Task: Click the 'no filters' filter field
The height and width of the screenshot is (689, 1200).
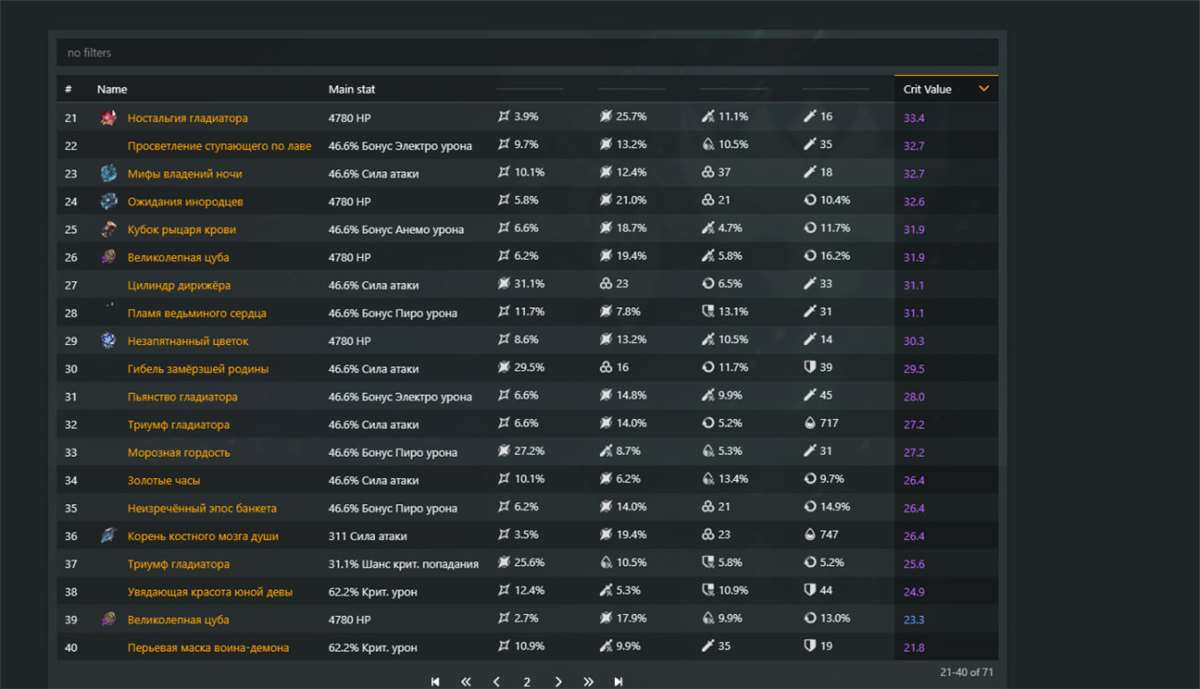Action: tap(527, 52)
